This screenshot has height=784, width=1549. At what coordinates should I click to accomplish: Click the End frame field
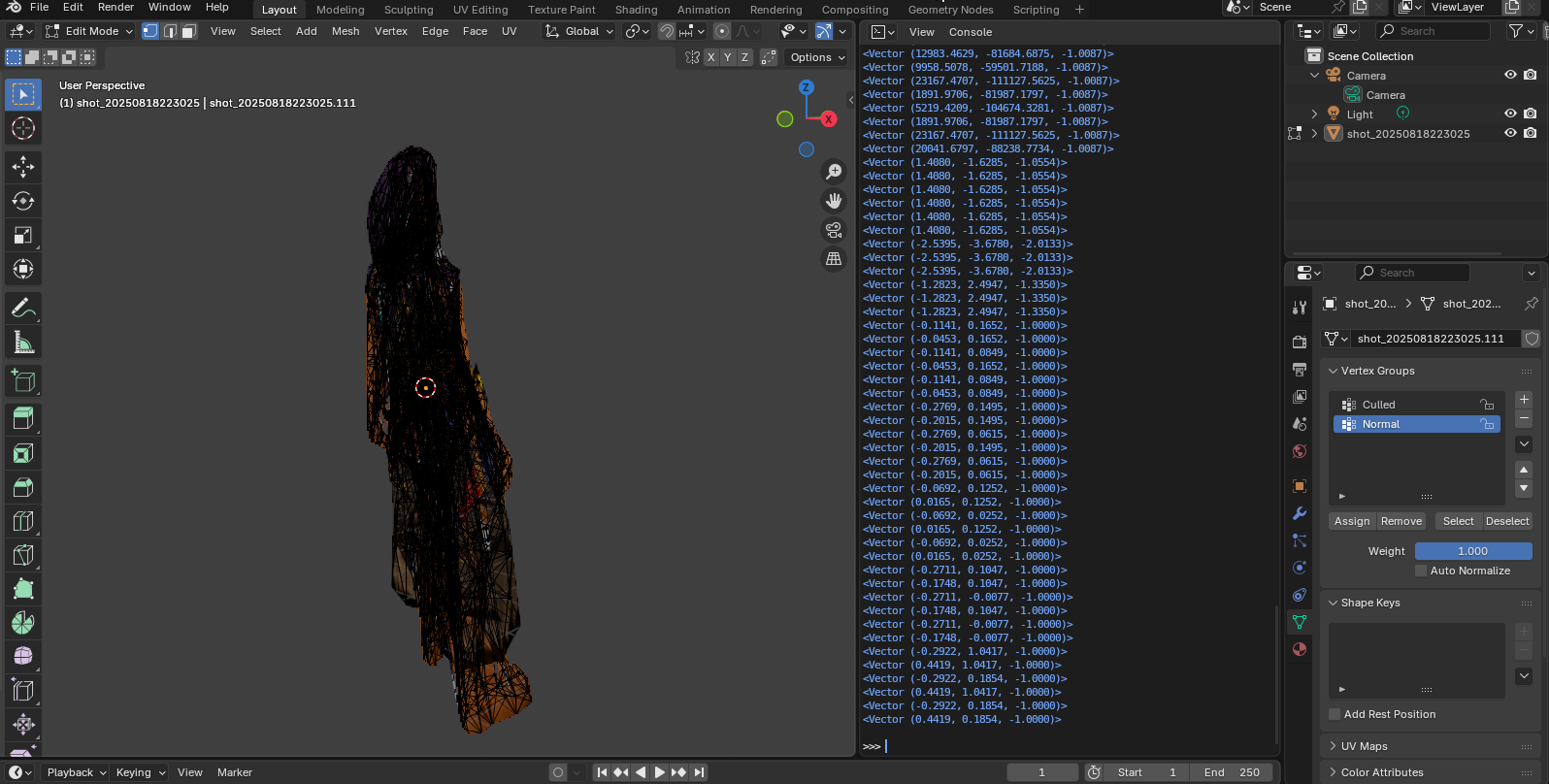1232,772
